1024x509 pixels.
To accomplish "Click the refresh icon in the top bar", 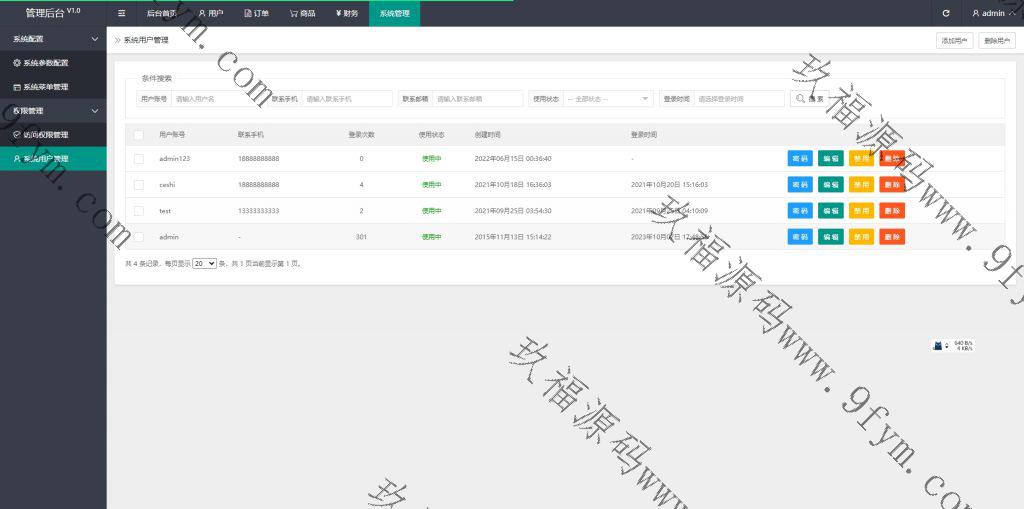I will click(946, 13).
